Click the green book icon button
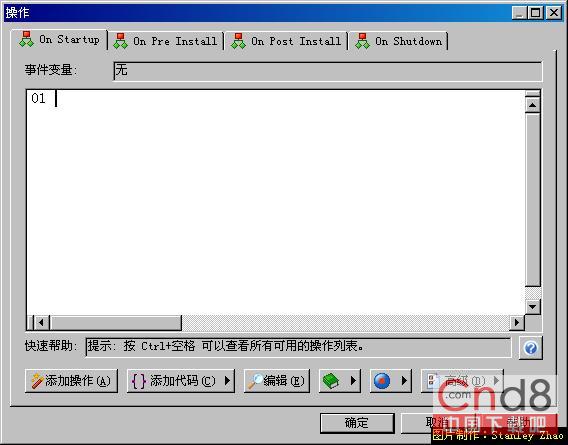 (x=331, y=381)
